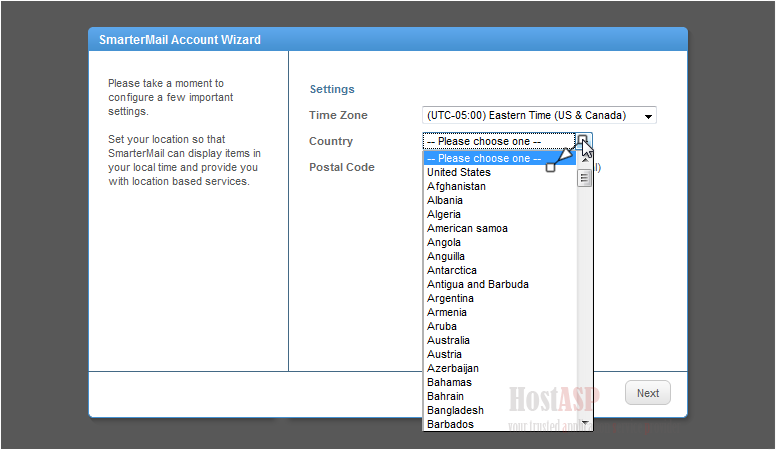776x450 pixels.
Task: Open the Time Zone dropdown
Action: [x=539, y=116]
